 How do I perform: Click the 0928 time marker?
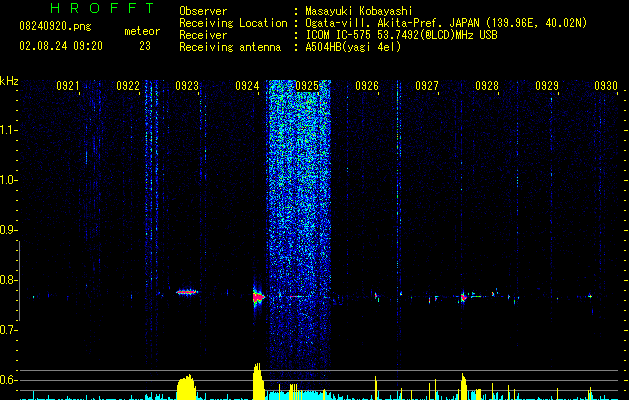pos(487,86)
